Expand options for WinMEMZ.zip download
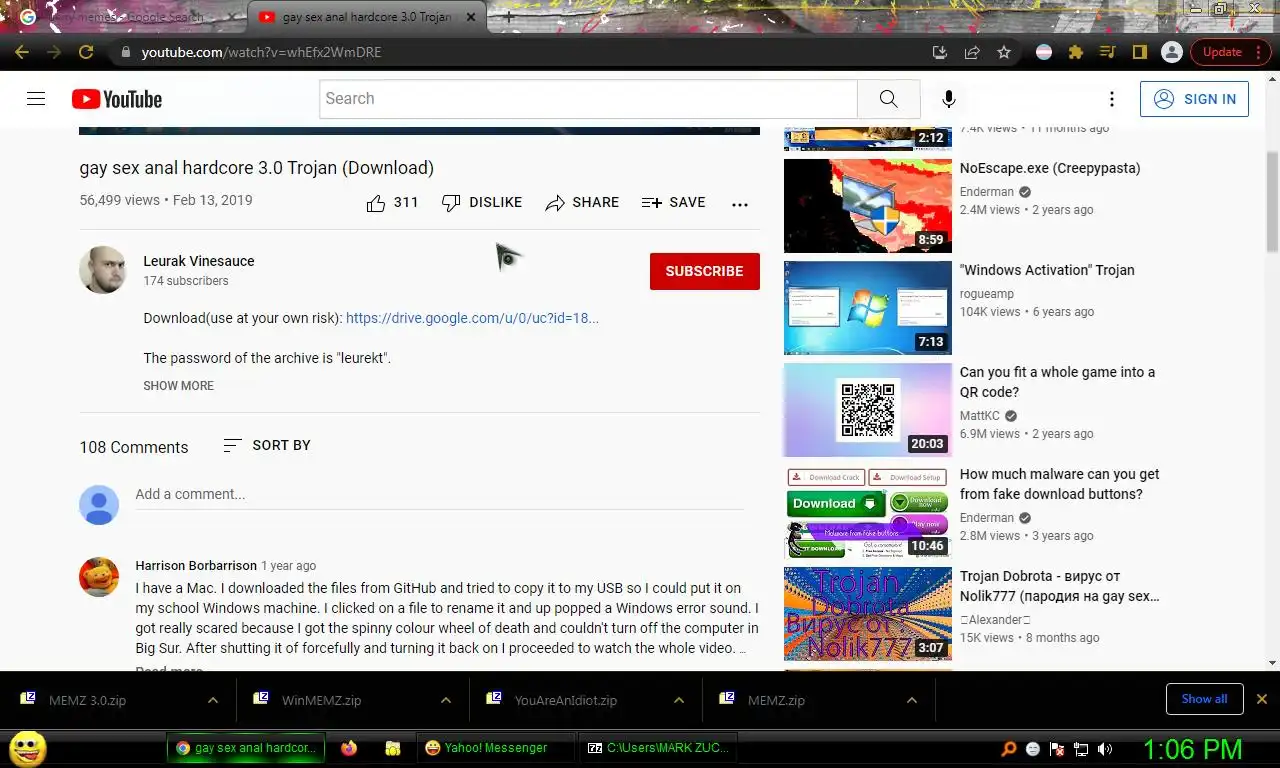The height and width of the screenshot is (768, 1280). [x=446, y=700]
